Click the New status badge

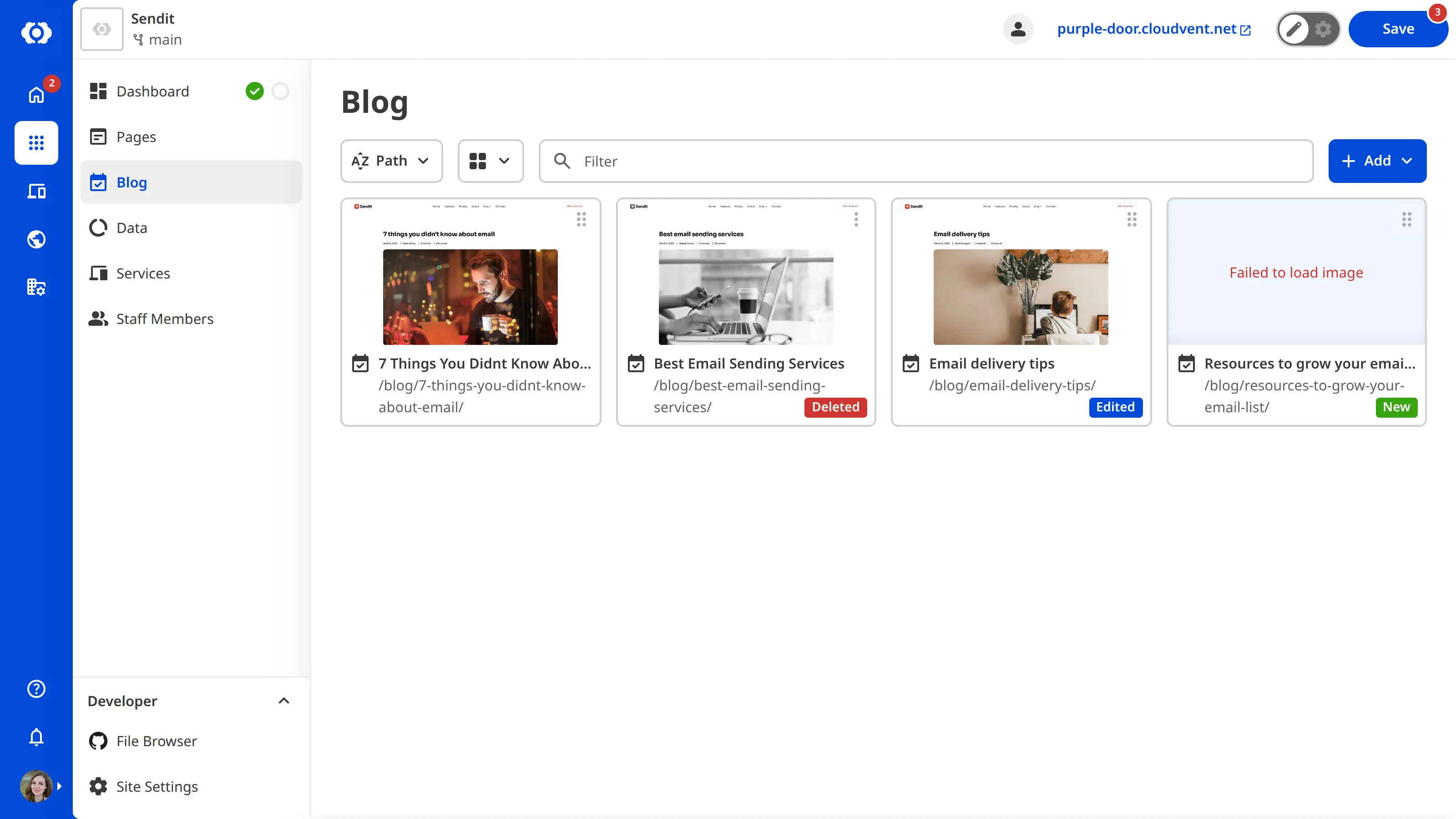(x=1396, y=407)
